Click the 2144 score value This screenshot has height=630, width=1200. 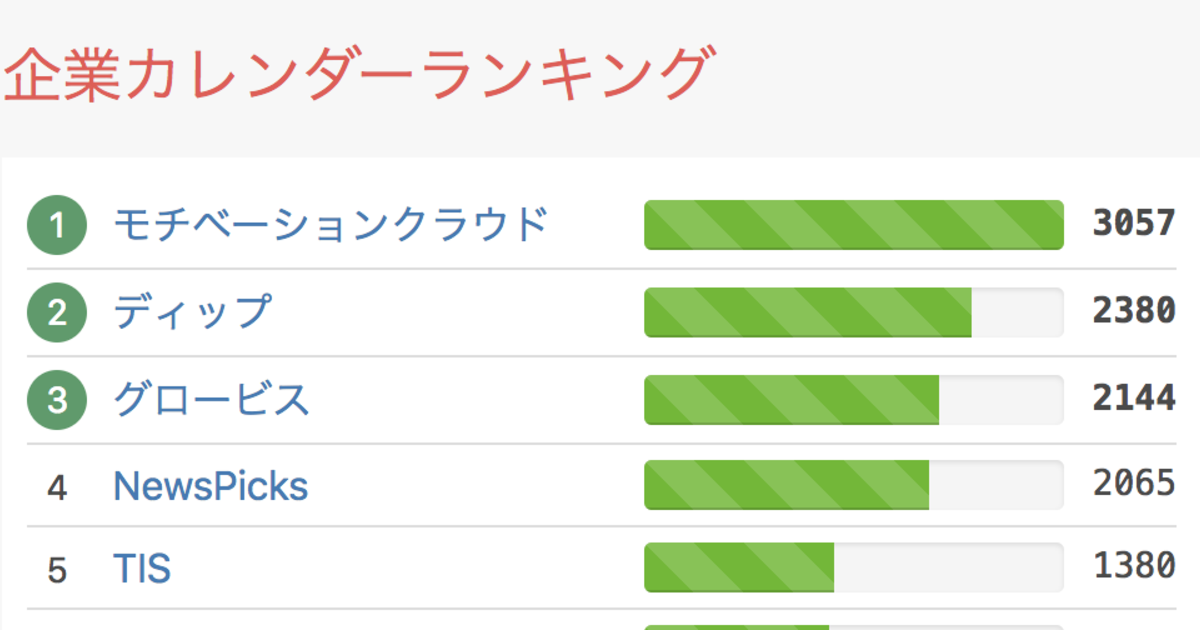click(1133, 399)
